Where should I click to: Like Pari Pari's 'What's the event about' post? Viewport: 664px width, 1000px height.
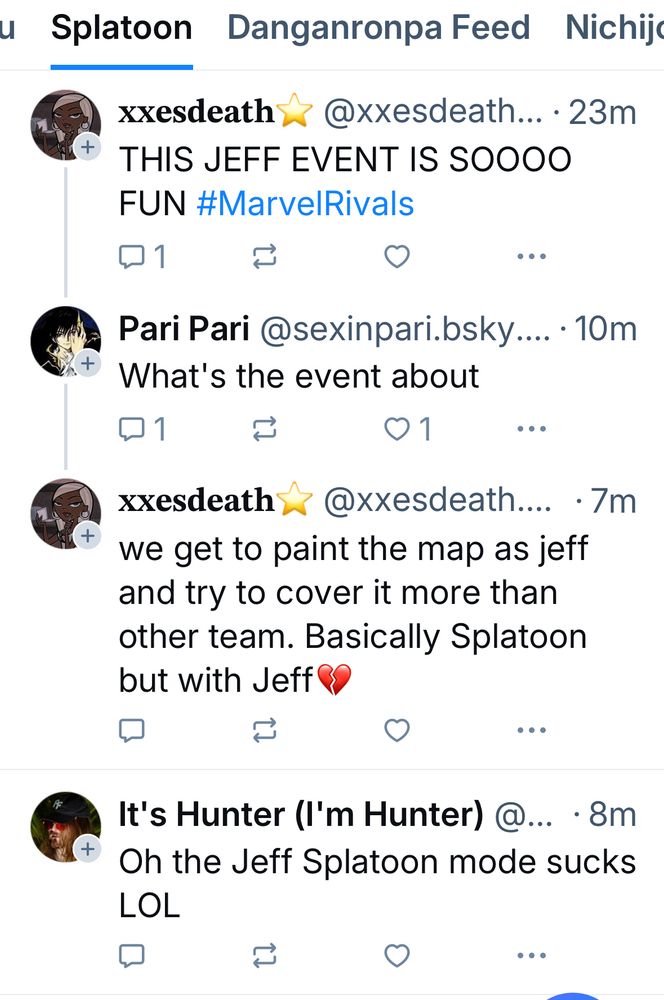coord(397,429)
